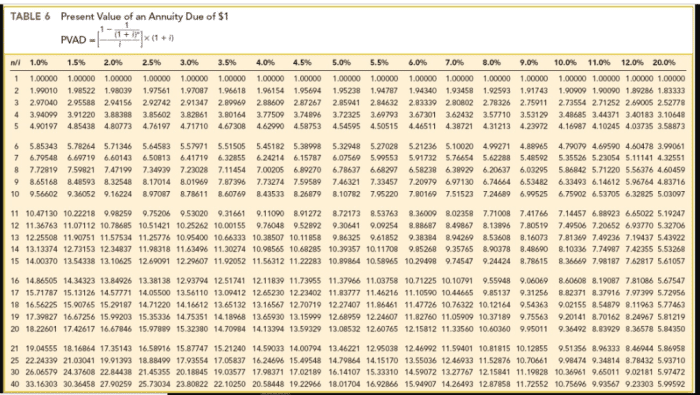Click cell value 20.18845 in row 30

tap(192, 372)
